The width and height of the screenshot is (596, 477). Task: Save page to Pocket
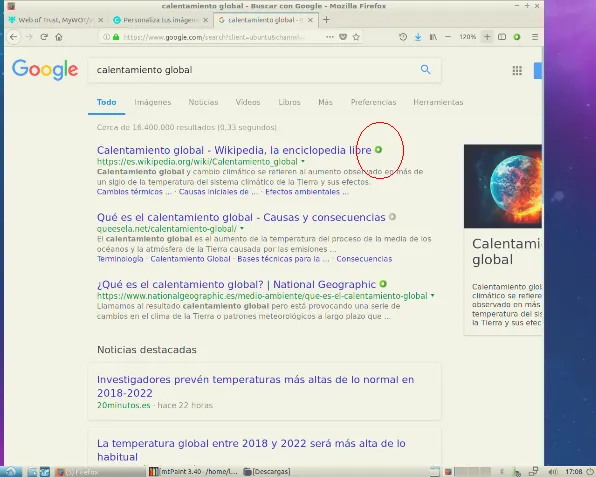click(343, 37)
